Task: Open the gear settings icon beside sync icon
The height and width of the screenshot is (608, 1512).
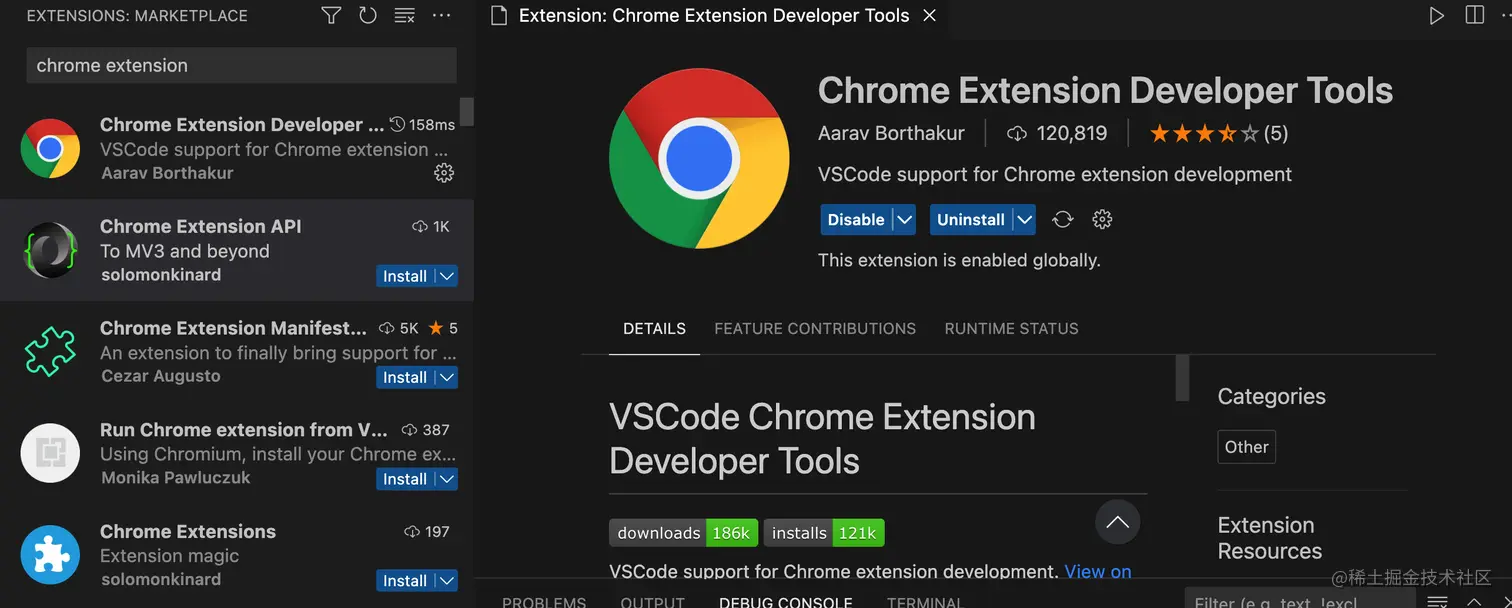Action: pyautogui.click(x=1102, y=220)
